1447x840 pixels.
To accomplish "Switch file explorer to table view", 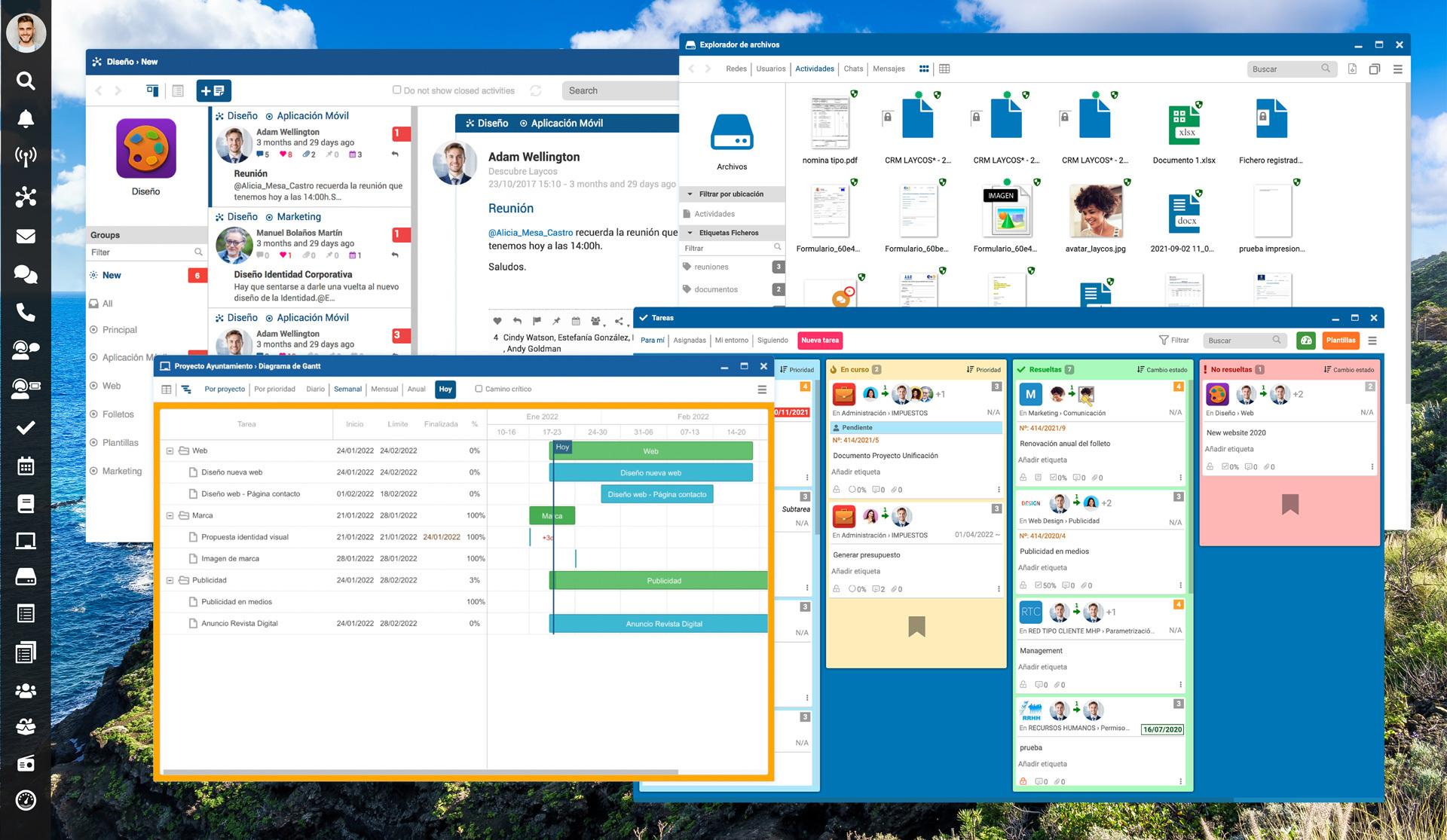I will click(944, 69).
